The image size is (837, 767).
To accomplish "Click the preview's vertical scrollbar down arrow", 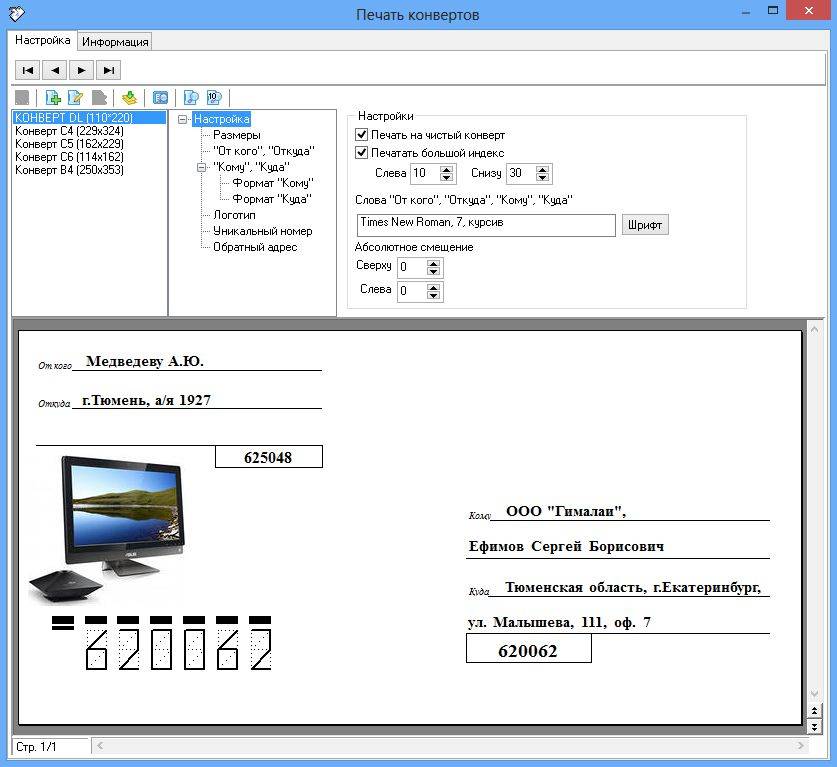I will [x=814, y=694].
